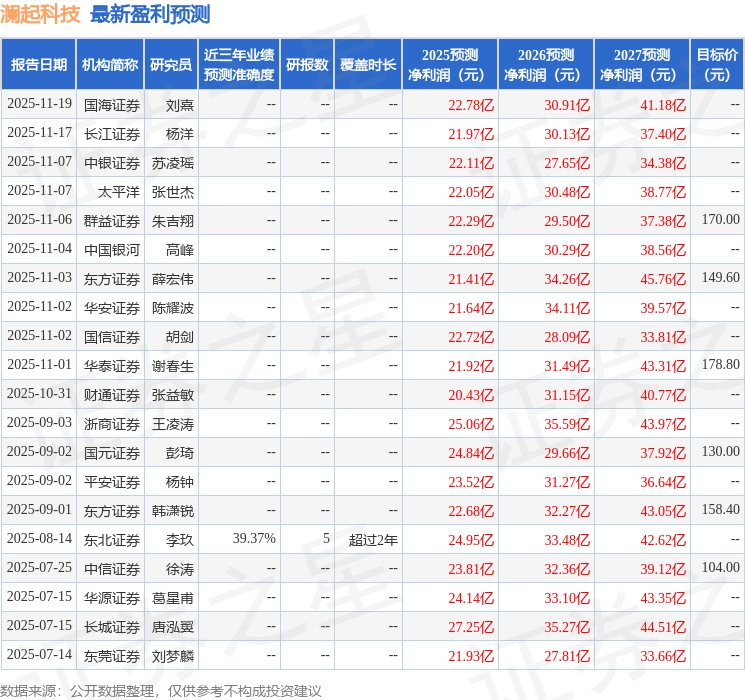Click the target price 170.00

(x=721, y=220)
